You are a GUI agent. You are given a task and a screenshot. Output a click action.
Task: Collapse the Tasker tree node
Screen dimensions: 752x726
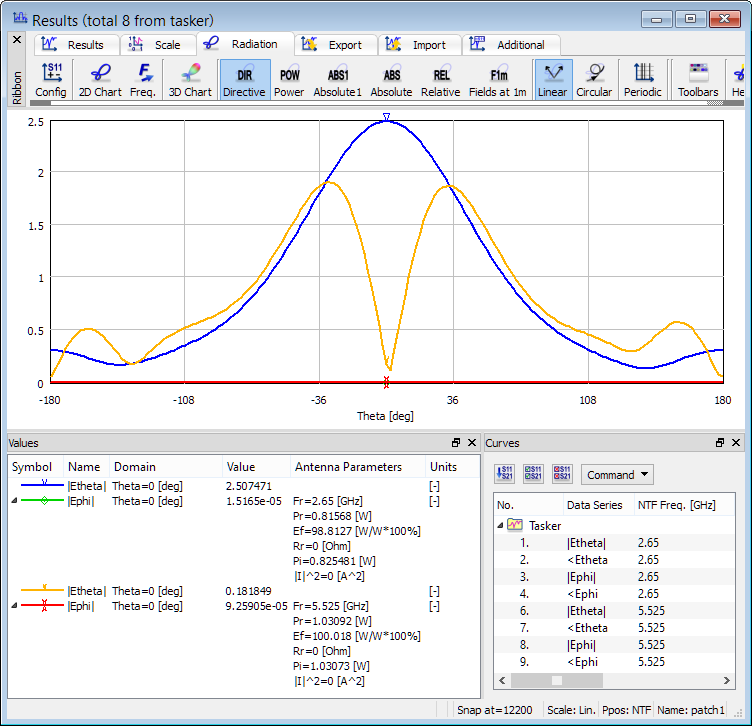click(x=501, y=525)
